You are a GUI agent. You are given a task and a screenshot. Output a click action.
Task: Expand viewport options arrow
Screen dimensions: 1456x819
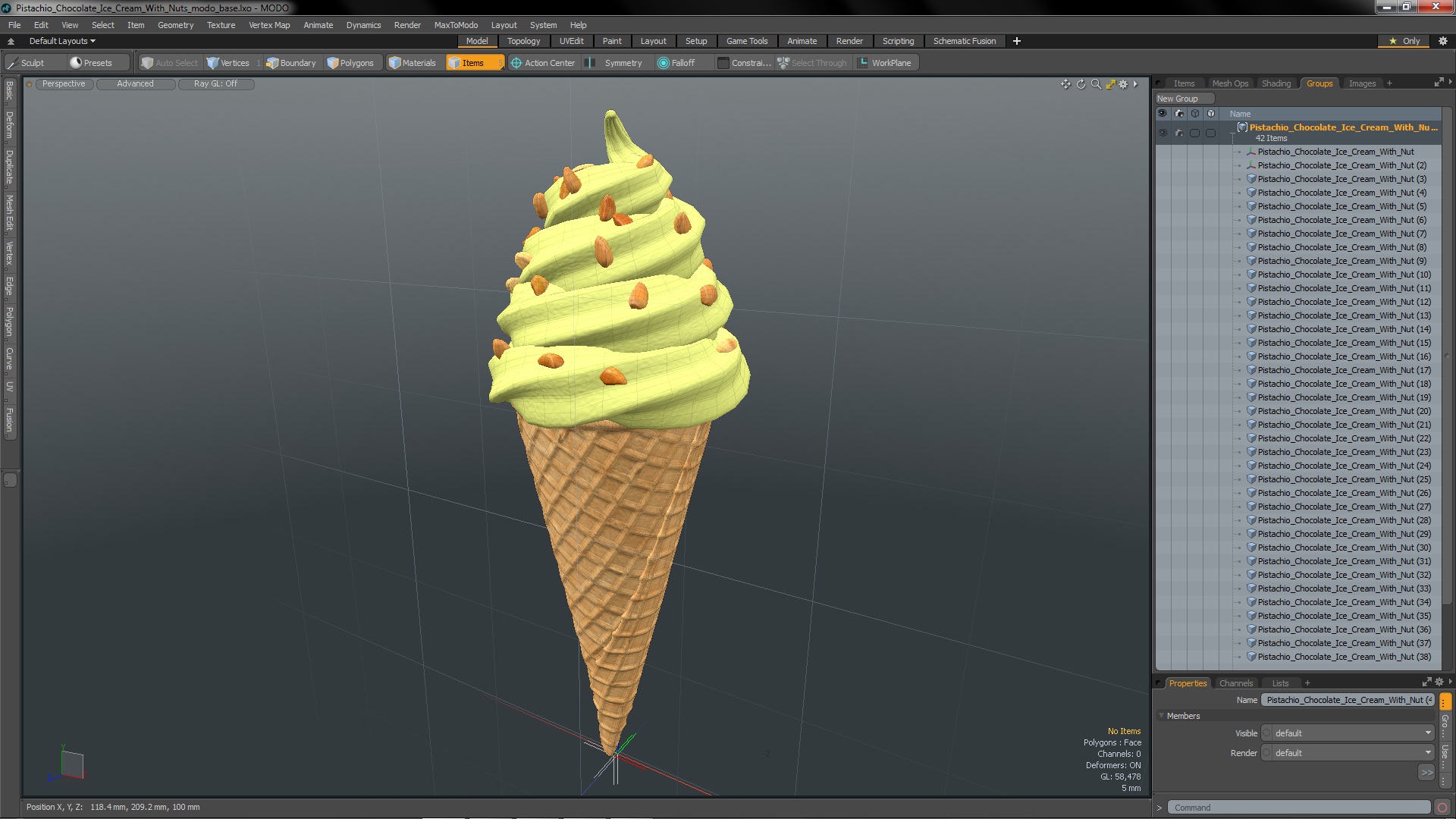coord(1135,84)
